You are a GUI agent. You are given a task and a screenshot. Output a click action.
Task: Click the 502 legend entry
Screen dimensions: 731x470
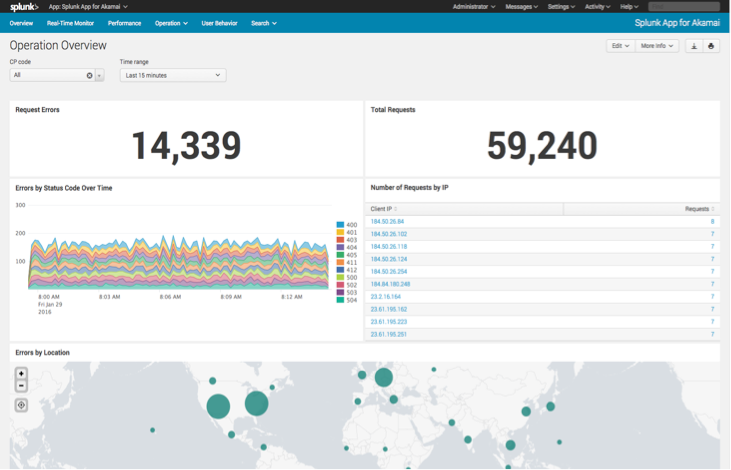pos(347,285)
